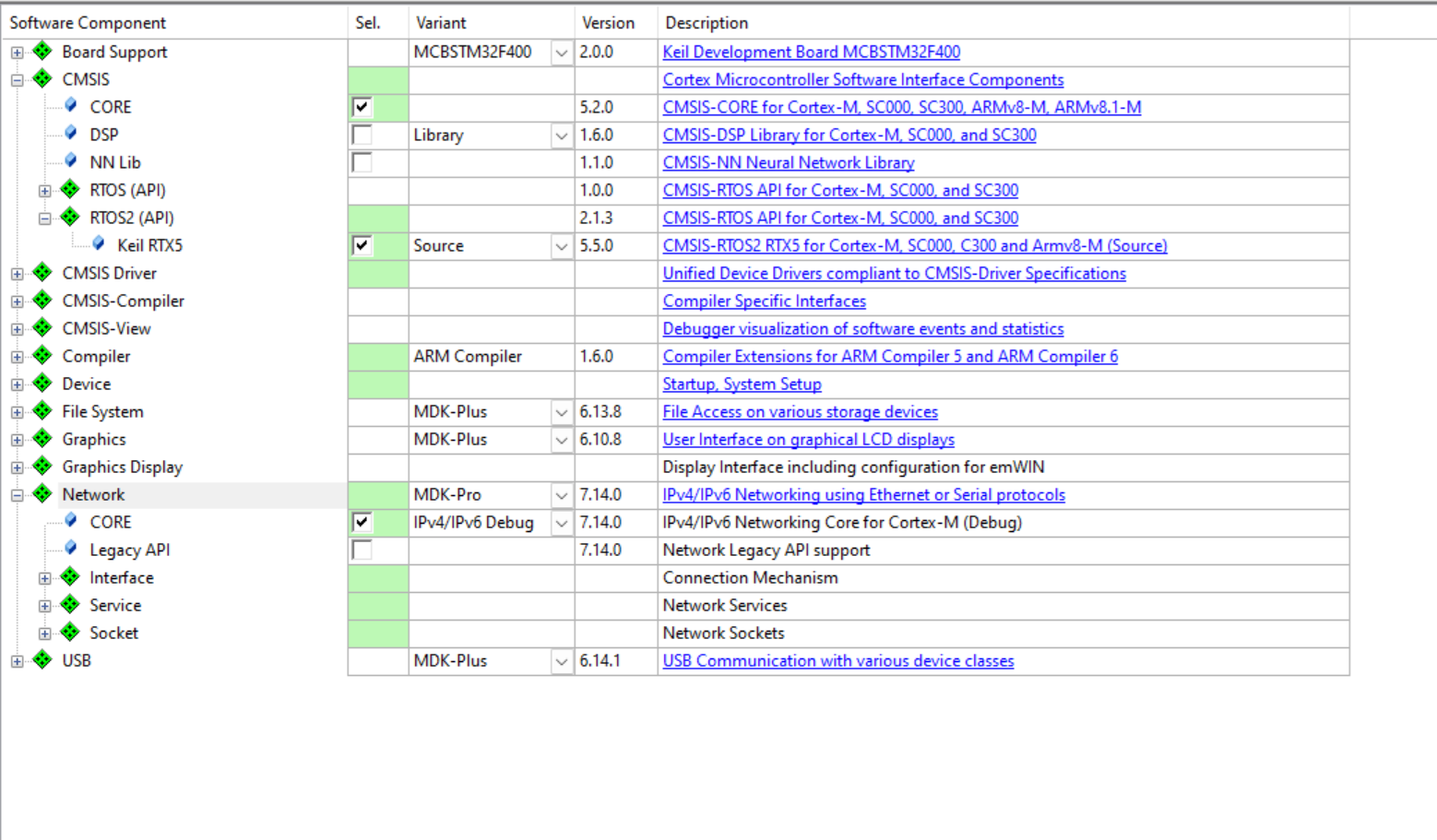
Task: Collapse the Network tree node
Action: (17, 495)
